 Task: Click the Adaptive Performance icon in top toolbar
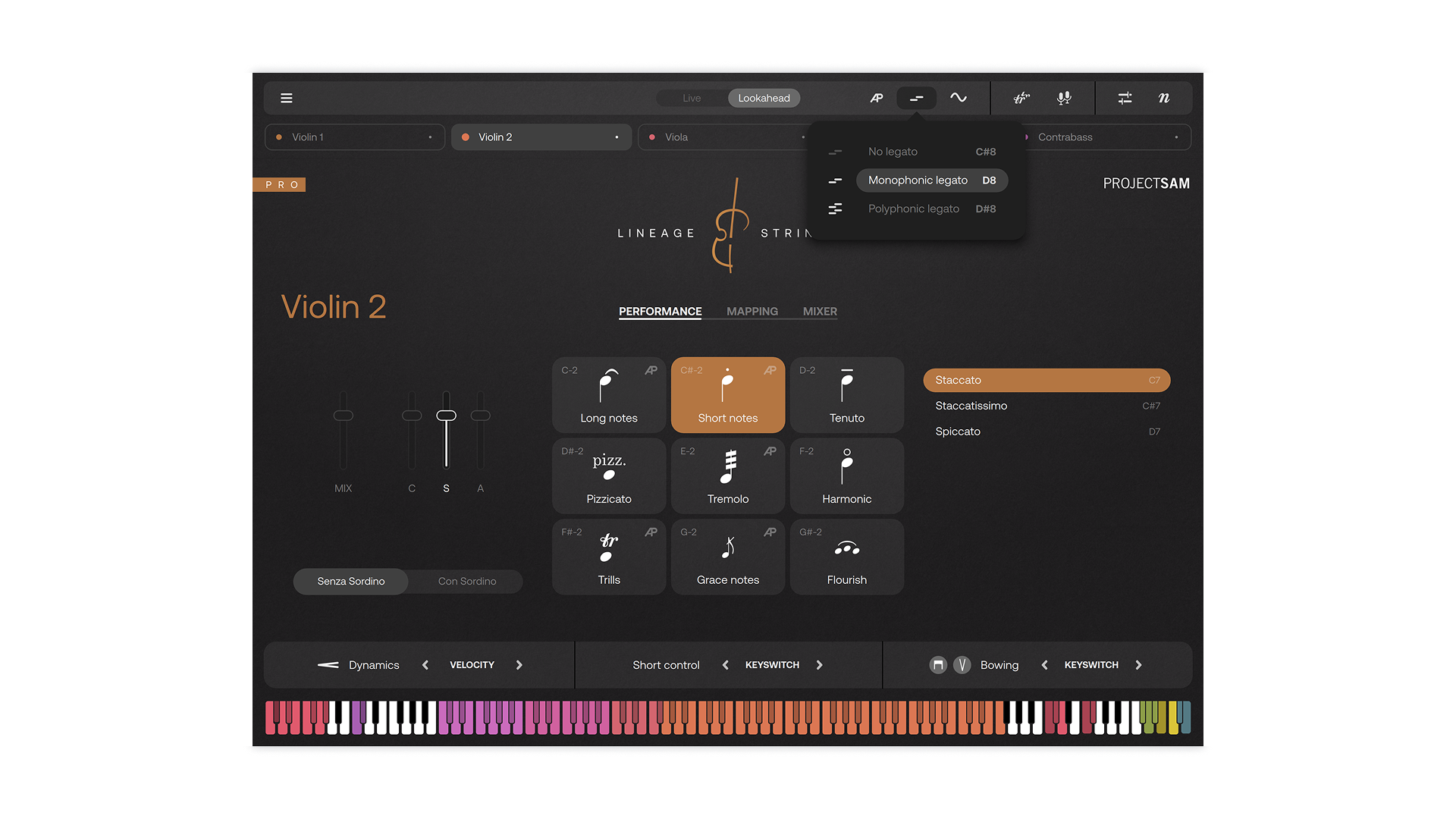(877, 98)
